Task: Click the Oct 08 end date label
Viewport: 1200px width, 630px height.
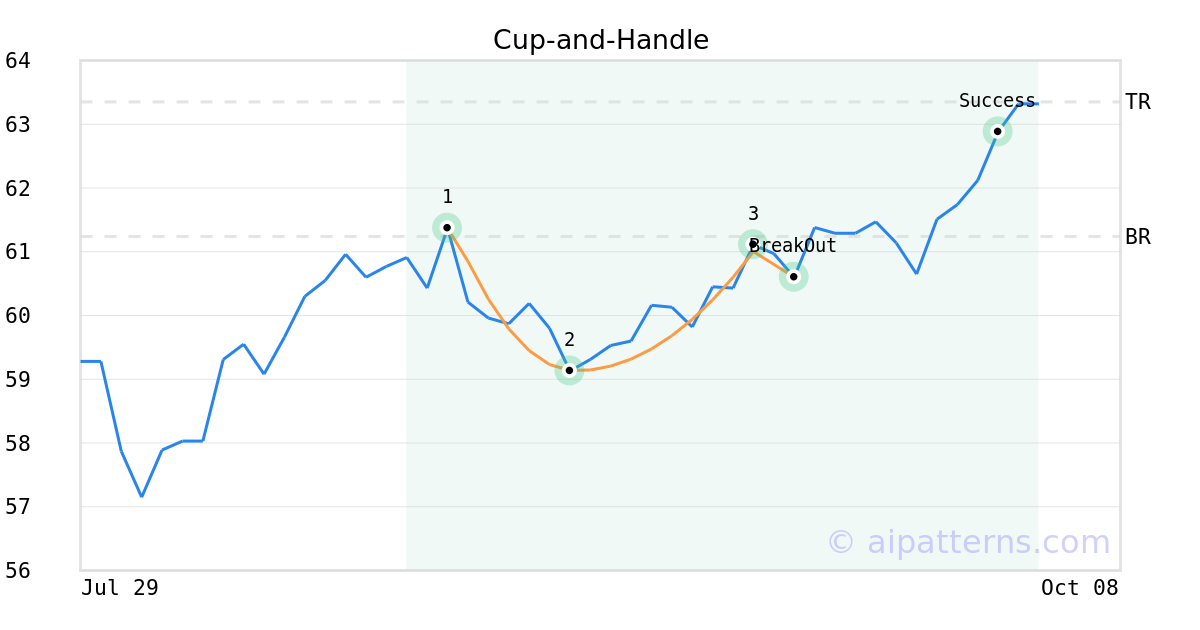Action: coord(1080,588)
